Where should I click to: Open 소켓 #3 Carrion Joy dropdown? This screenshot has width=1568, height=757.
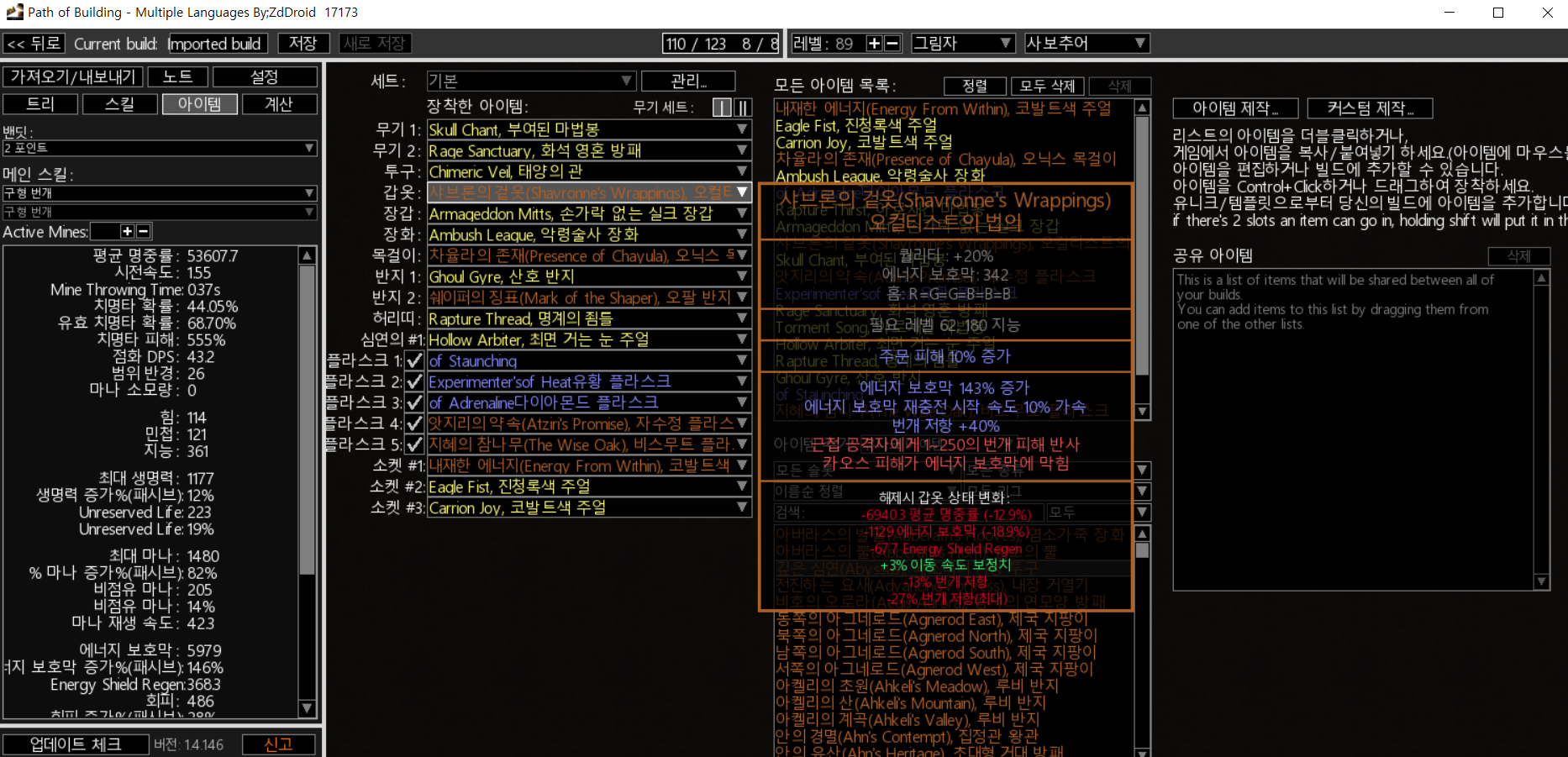[589, 507]
